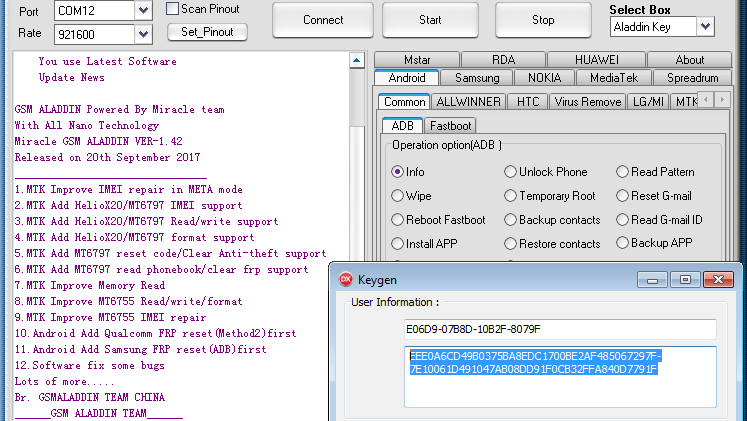Image resolution: width=747 pixels, height=421 pixels.
Task: Click the Connect button
Action: tap(323, 20)
